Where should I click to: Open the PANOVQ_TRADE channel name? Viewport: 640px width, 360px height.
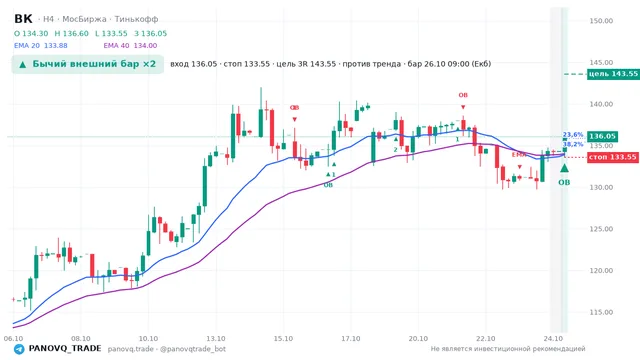65,349
